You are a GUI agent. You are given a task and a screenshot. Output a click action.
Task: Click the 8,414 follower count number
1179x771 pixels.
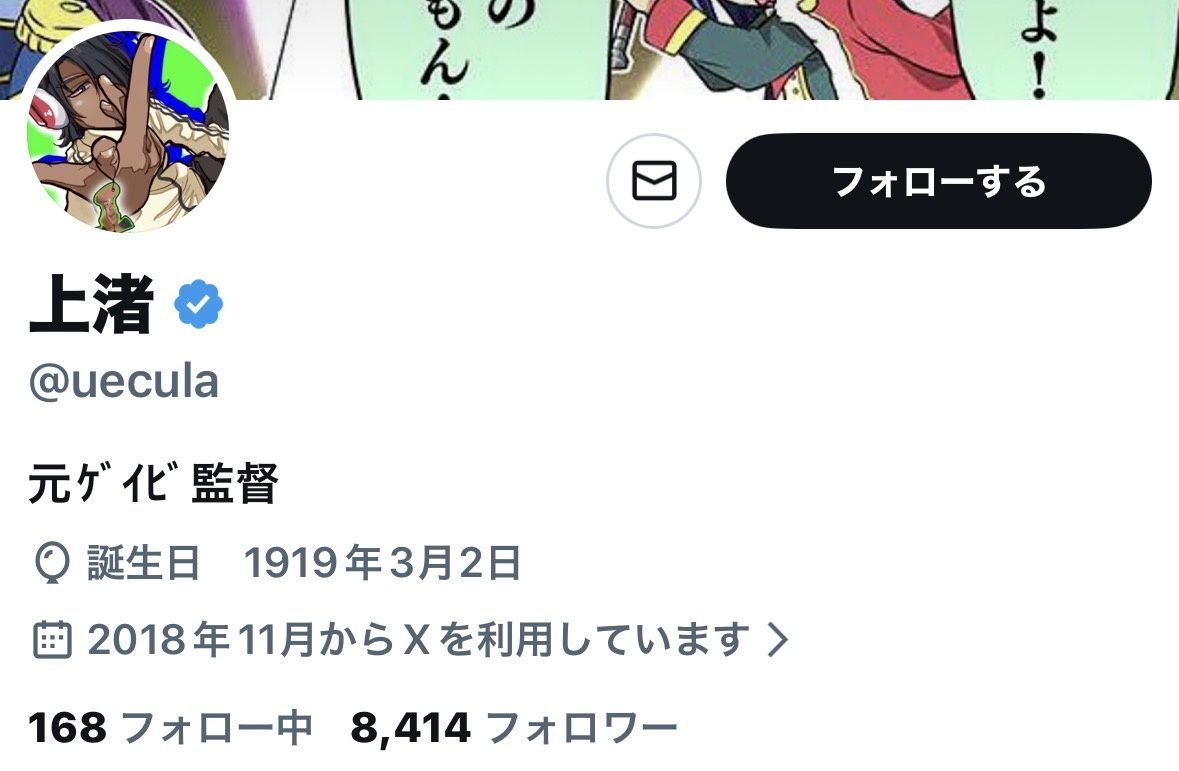(x=411, y=728)
